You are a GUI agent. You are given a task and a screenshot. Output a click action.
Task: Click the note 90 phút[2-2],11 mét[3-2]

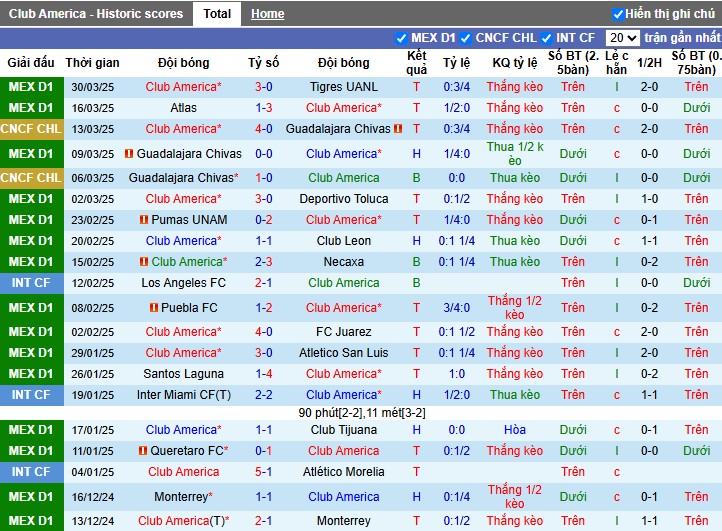[362, 413]
